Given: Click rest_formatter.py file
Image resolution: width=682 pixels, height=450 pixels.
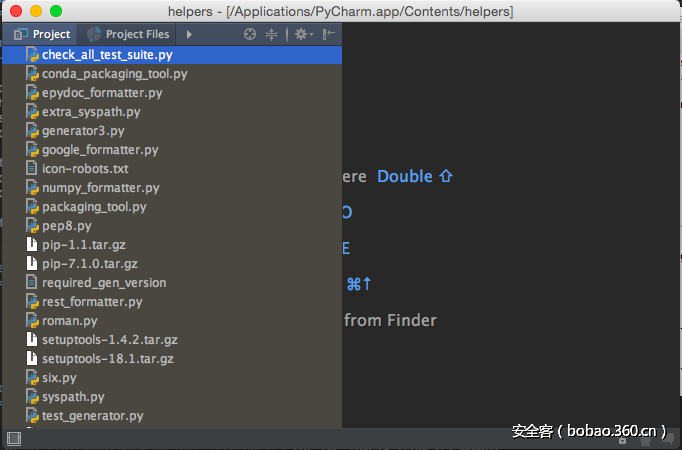Looking at the screenshot, I should pos(172,302).
